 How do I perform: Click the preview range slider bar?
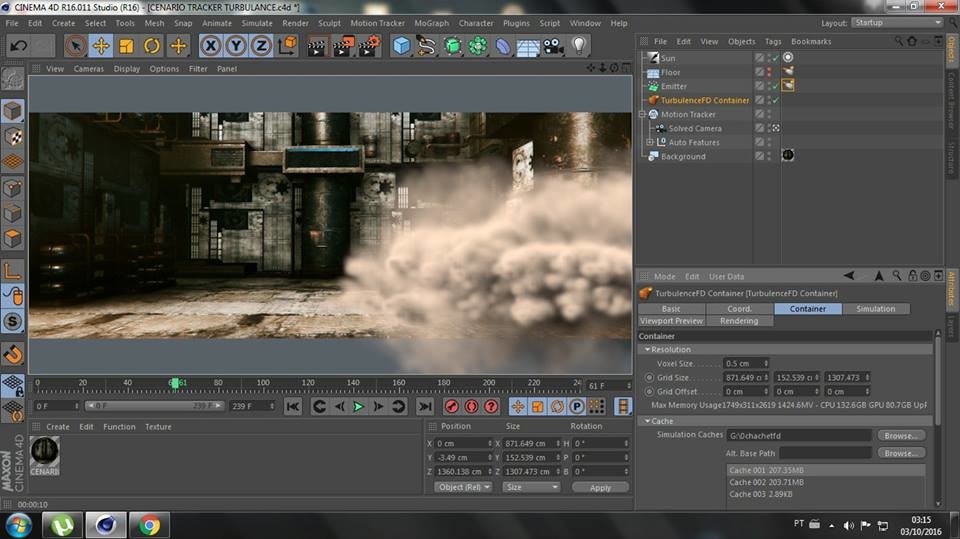coord(154,406)
